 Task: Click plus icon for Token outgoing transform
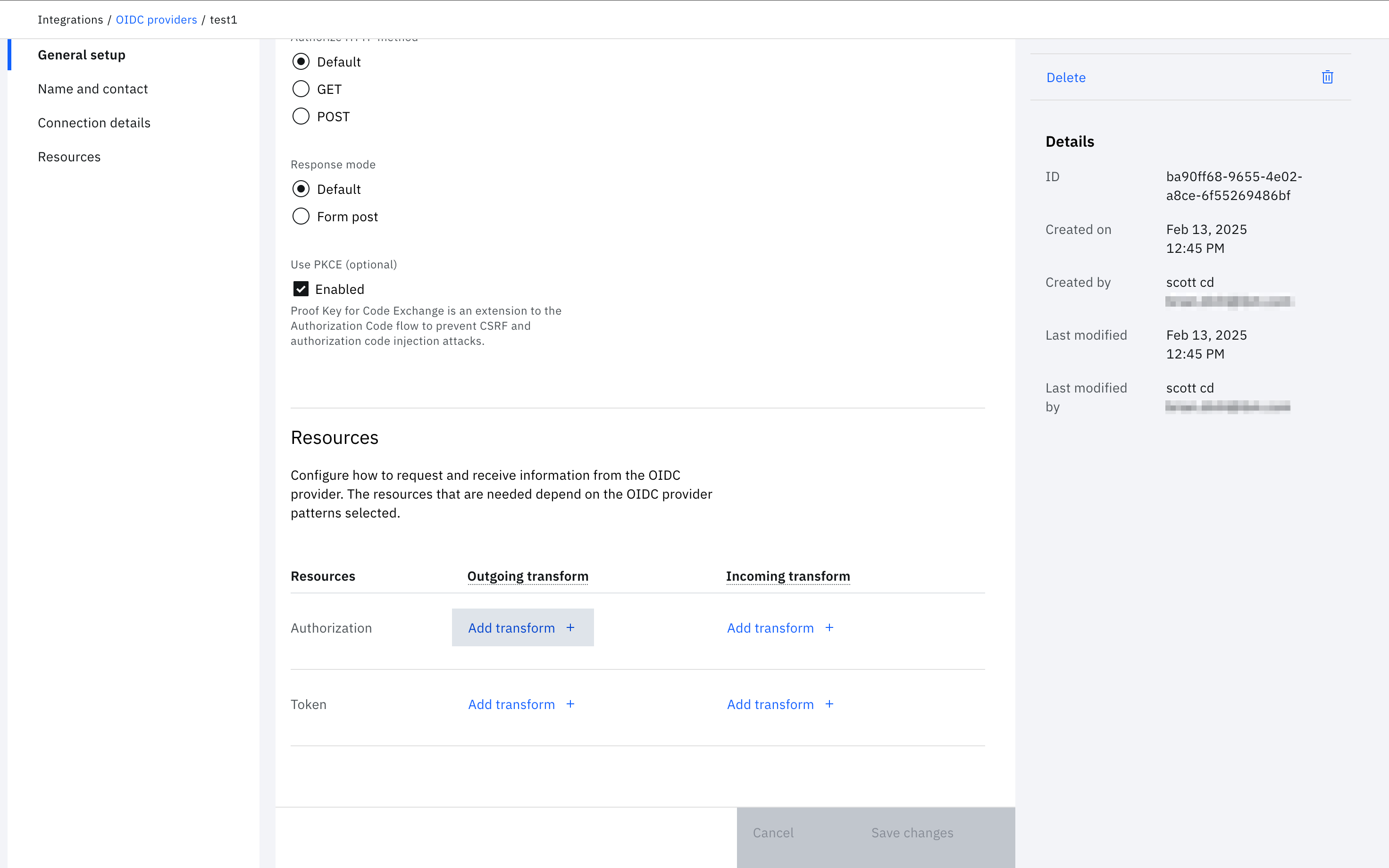tap(570, 704)
